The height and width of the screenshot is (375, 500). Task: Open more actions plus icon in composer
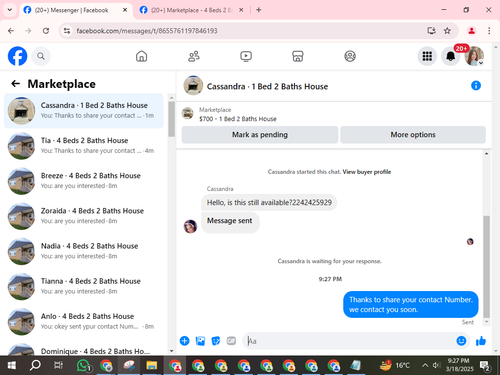coord(184,341)
